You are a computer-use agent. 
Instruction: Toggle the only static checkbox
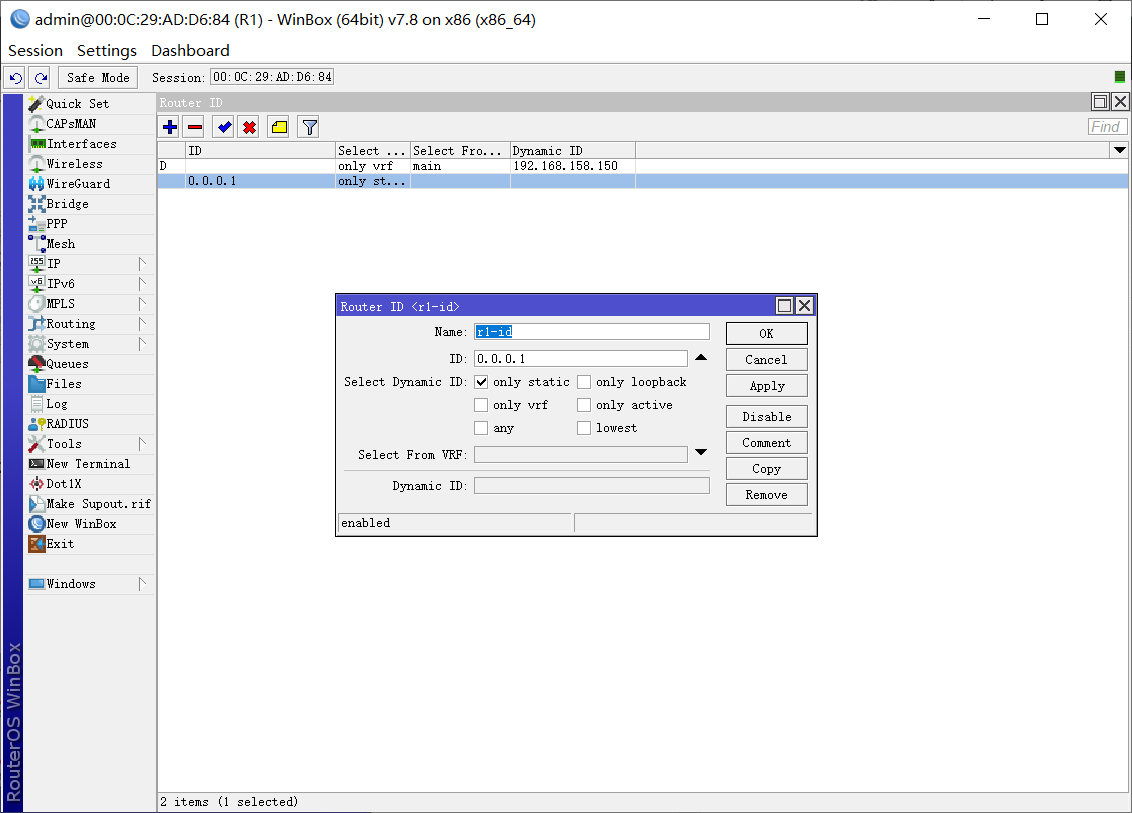point(481,382)
